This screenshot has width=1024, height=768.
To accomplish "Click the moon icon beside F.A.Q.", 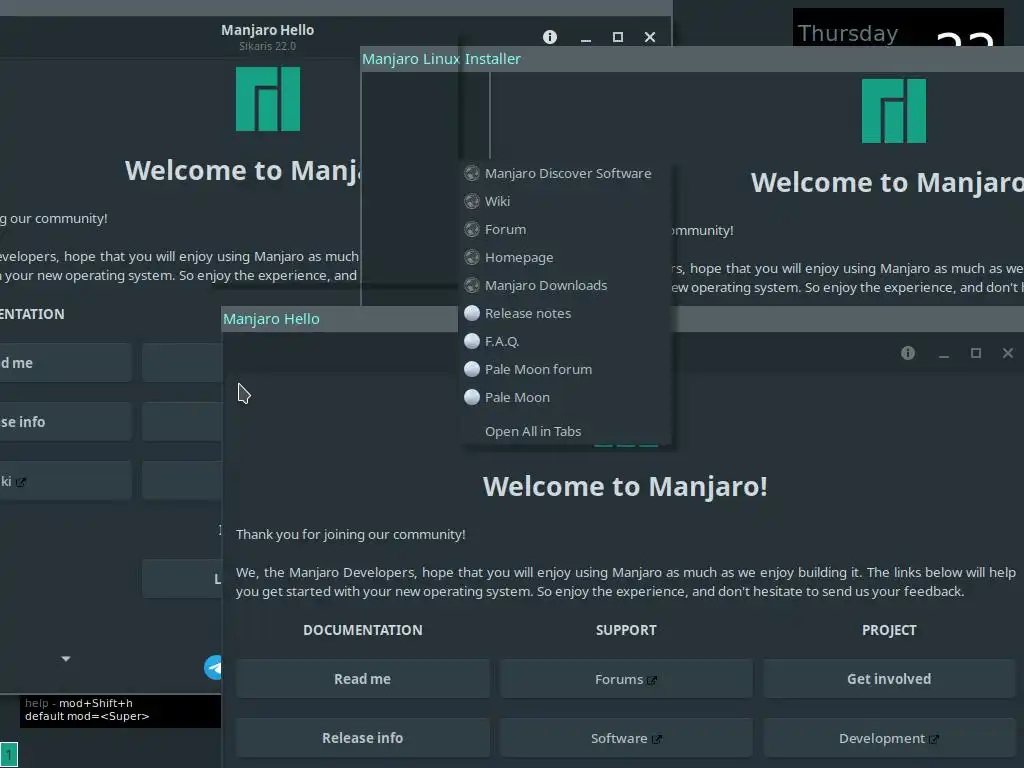I will tap(472, 342).
